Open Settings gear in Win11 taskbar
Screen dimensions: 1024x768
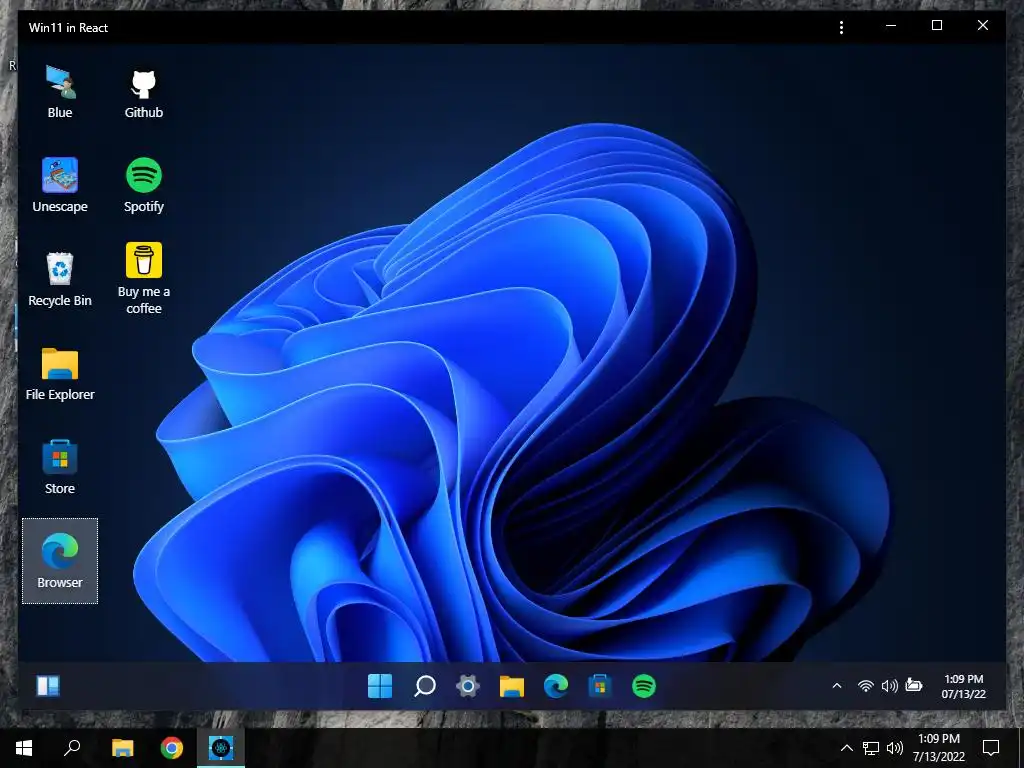pyautogui.click(x=468, y=686)
